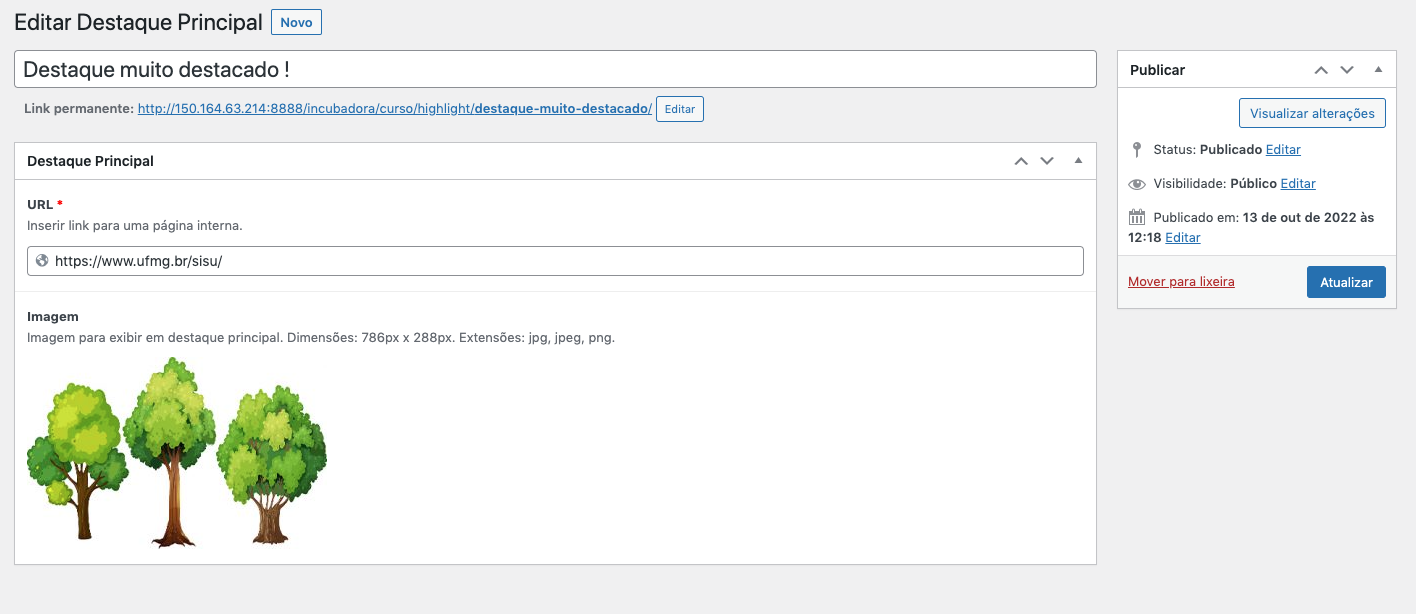This screenshot has width=1416, height=614.
Task: Edit the Status Publicado setting
Action: tap(1283, 150)
